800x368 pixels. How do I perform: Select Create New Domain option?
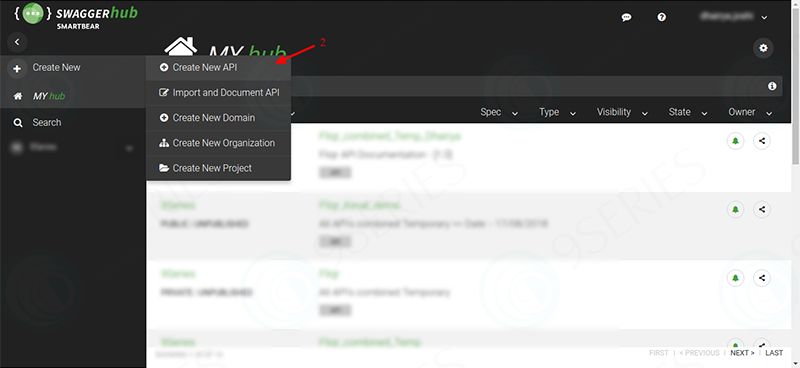pos(218,118)
